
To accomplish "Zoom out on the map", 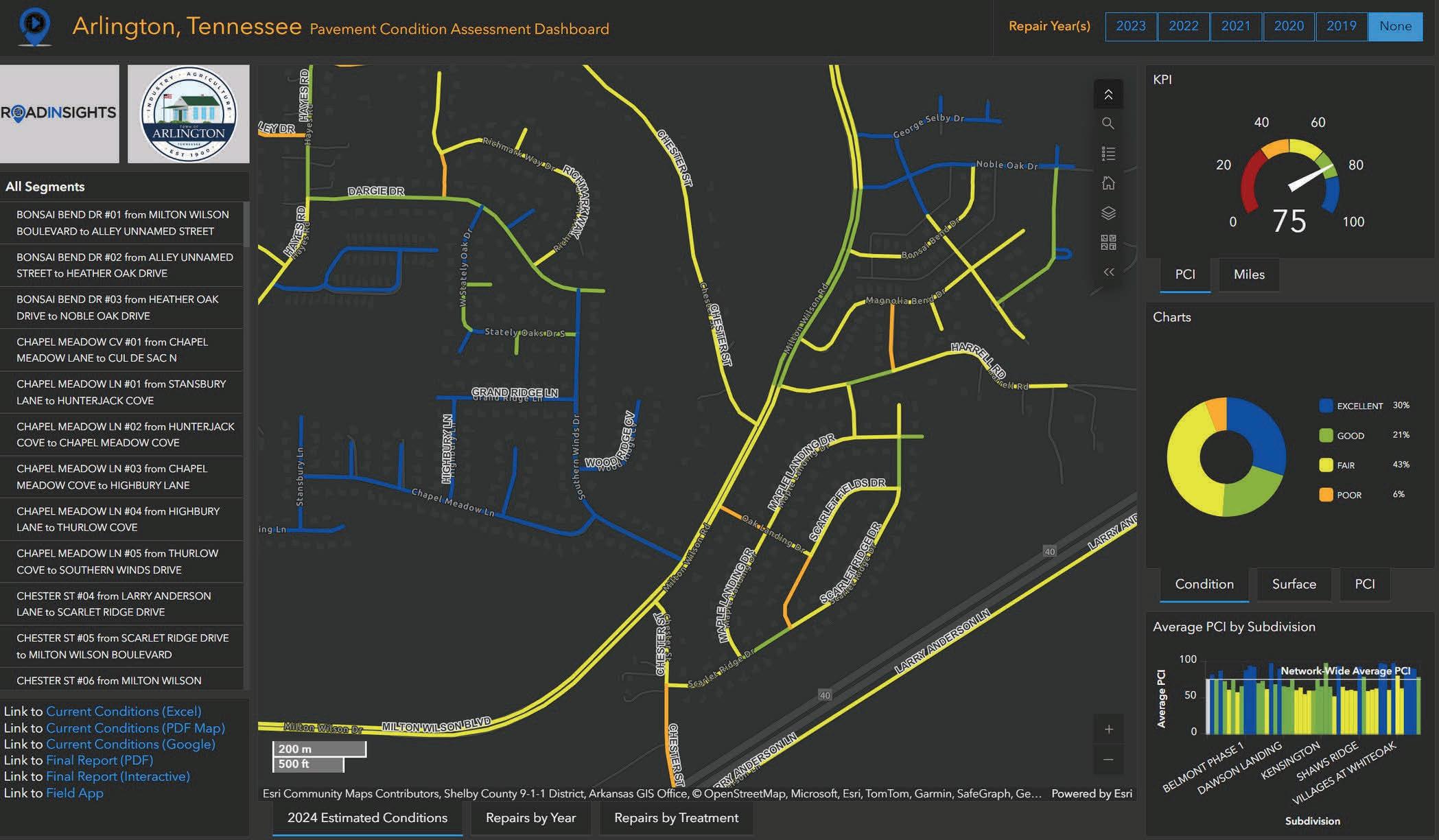I will click(x=1108, y=760).
